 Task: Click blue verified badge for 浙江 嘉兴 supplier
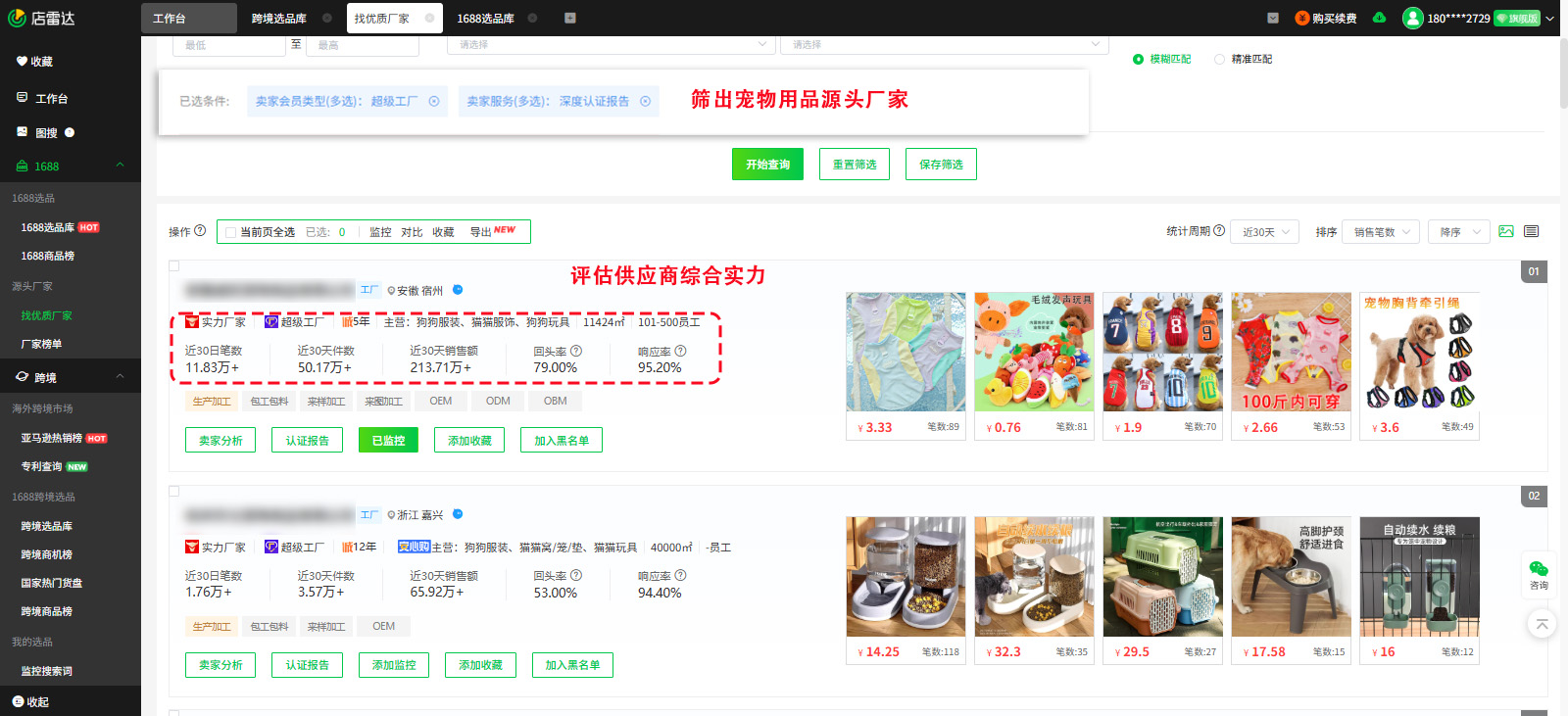tap(458, 514)
